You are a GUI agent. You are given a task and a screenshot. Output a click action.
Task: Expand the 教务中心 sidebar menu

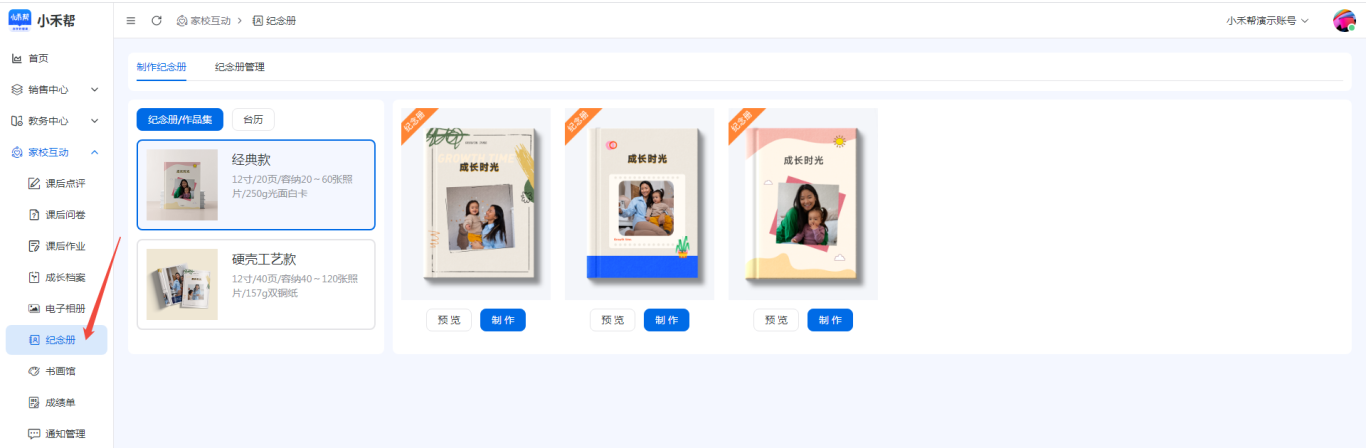(x=56, y=121)
